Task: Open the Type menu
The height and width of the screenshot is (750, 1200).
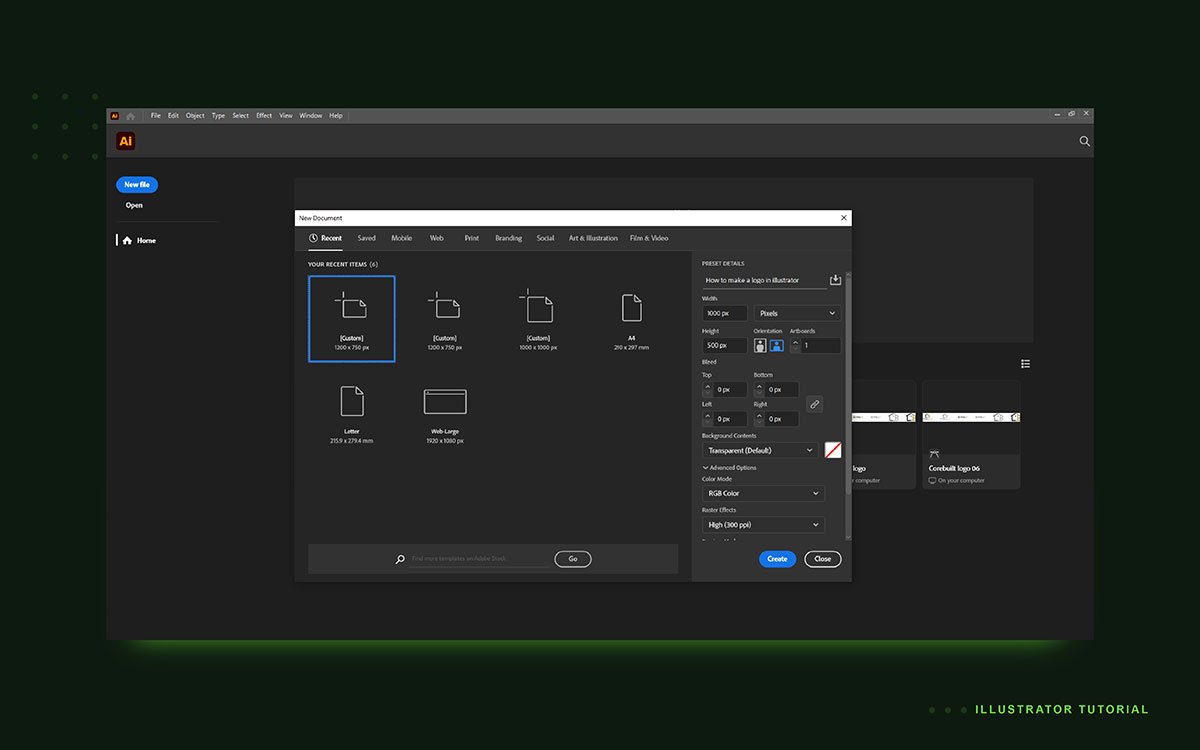Action: [218, 116]
